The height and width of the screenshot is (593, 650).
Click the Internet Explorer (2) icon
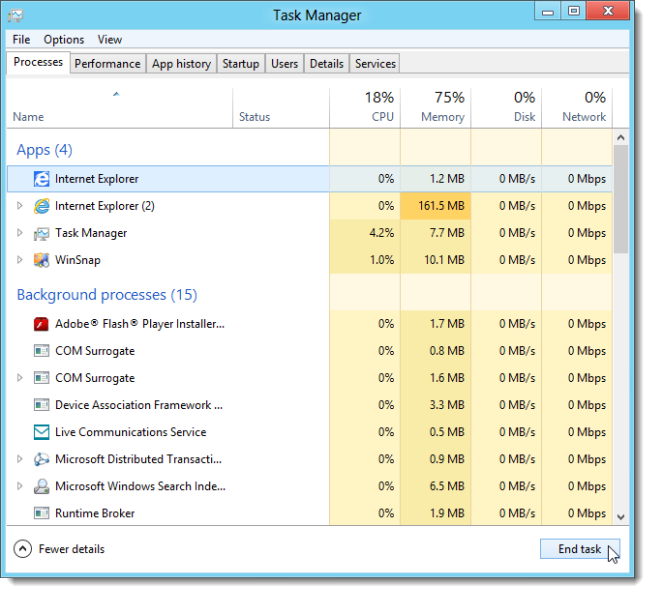(x=41, y=206)
